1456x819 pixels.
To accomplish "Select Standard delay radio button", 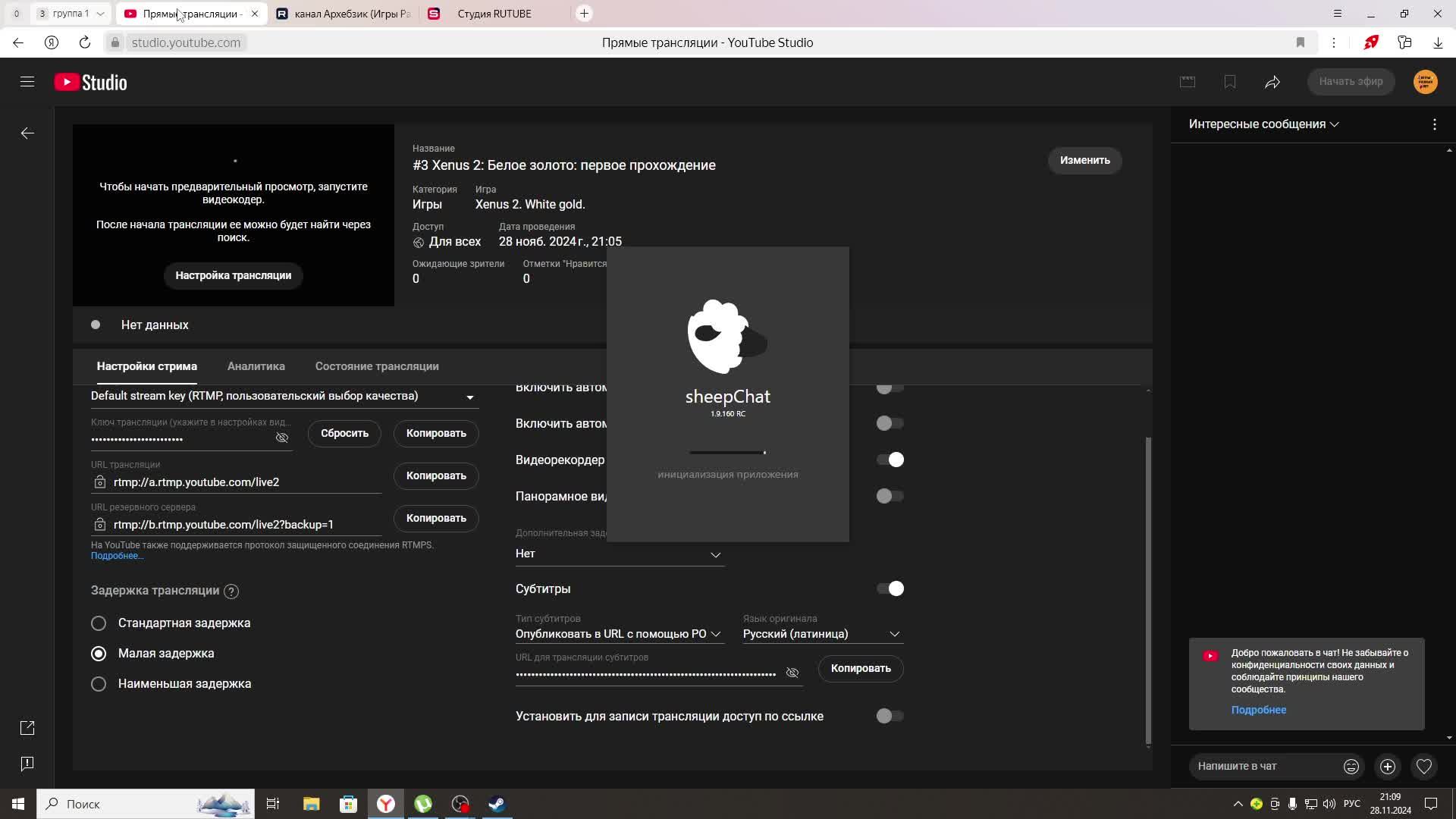I will tap(99, 623).
